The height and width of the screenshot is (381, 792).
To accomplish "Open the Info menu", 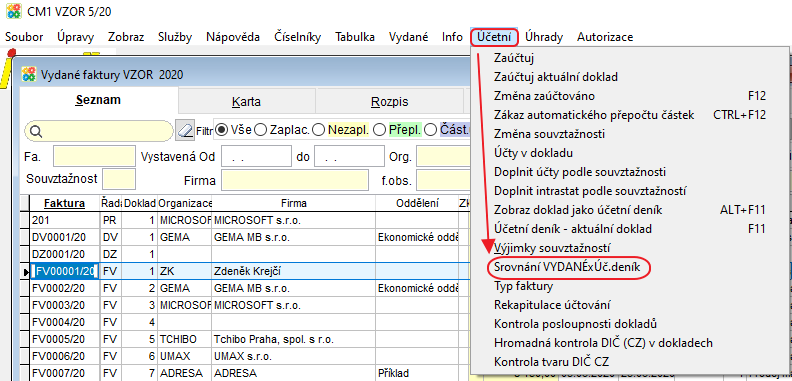I will point(452,37).
